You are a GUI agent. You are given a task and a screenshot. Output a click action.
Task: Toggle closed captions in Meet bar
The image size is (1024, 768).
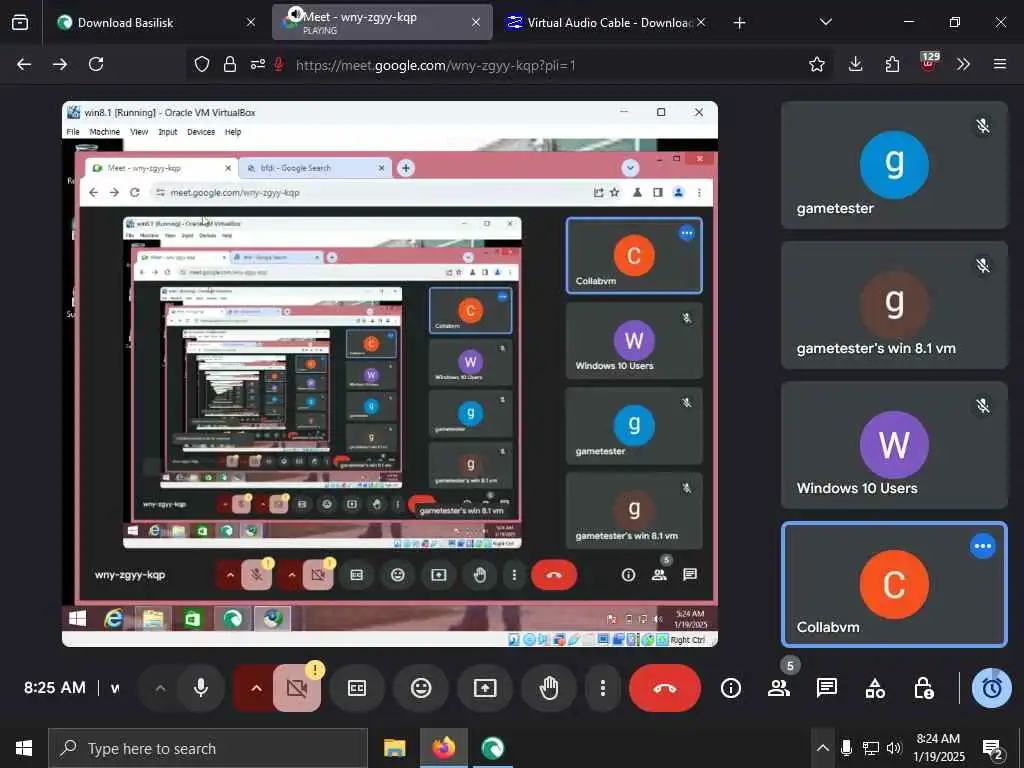(x=357, y=688)
